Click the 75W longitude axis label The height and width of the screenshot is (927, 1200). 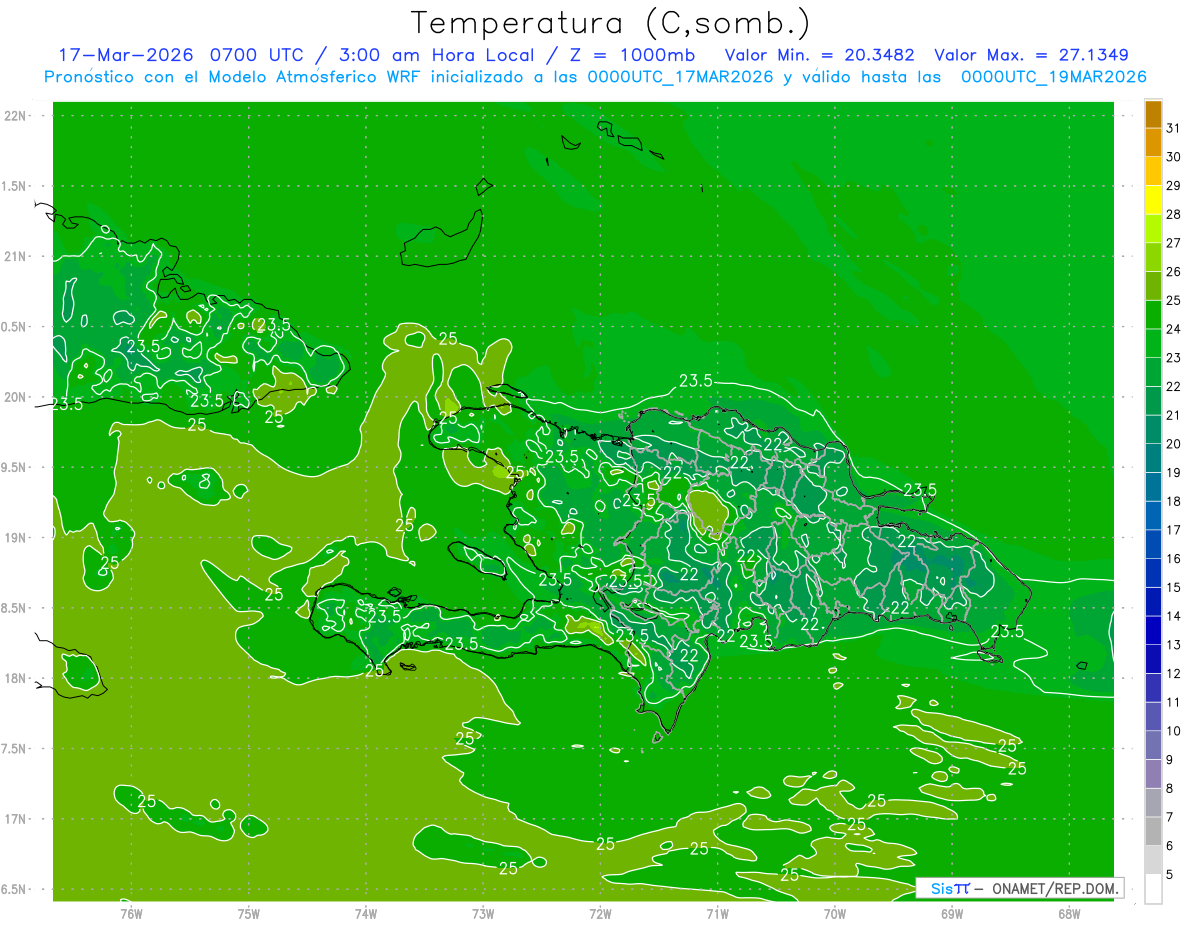pyautogui.click(x=249, y=913)
